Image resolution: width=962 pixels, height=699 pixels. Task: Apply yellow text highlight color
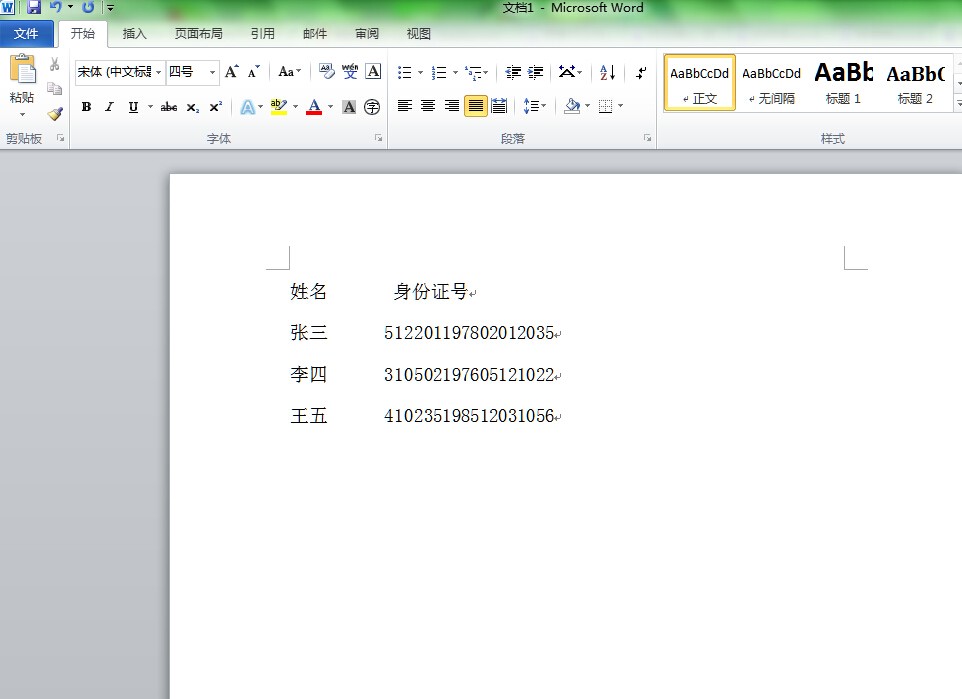point(279,107)
